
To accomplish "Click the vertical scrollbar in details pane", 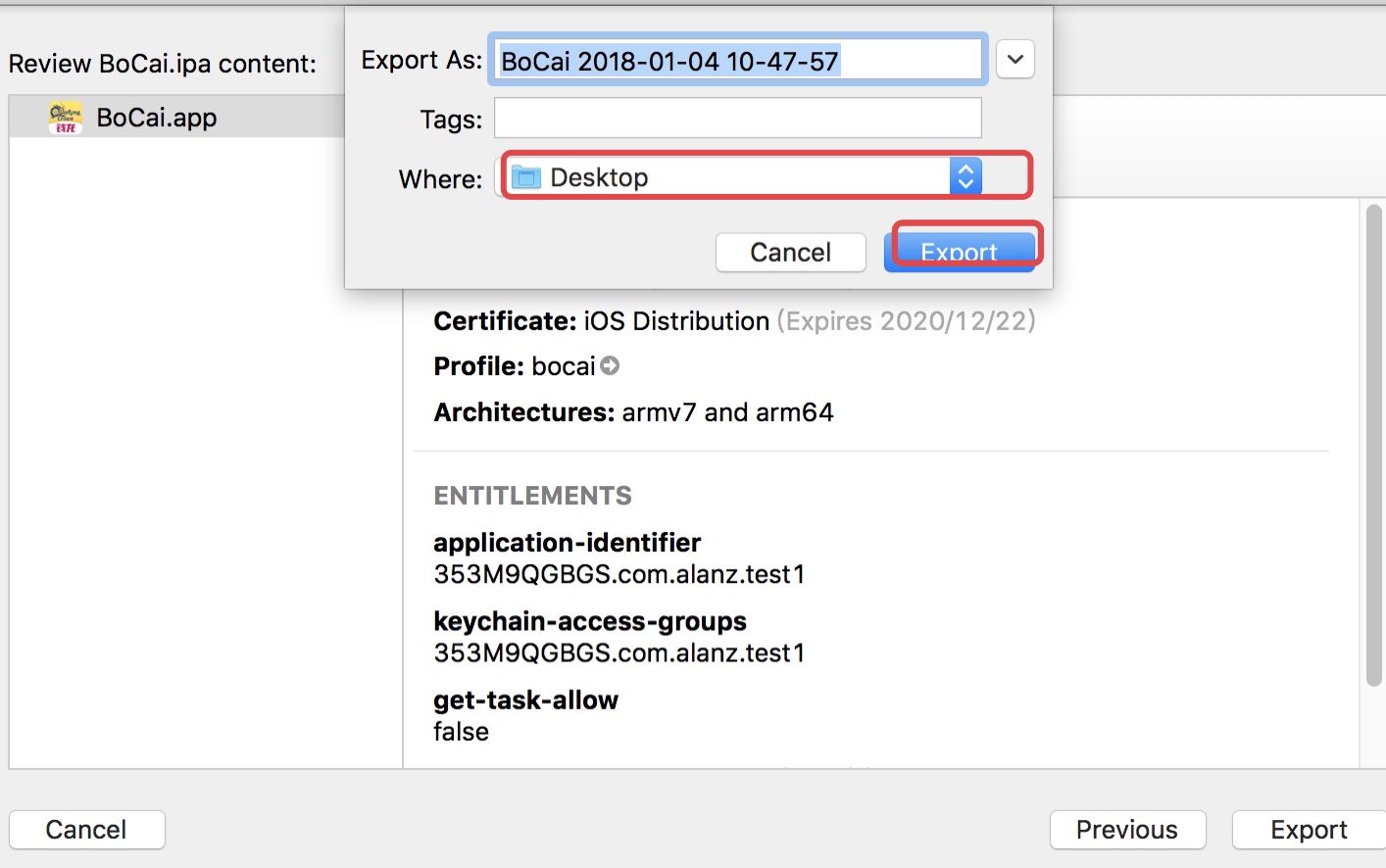I will click(x=1373, y=441).
